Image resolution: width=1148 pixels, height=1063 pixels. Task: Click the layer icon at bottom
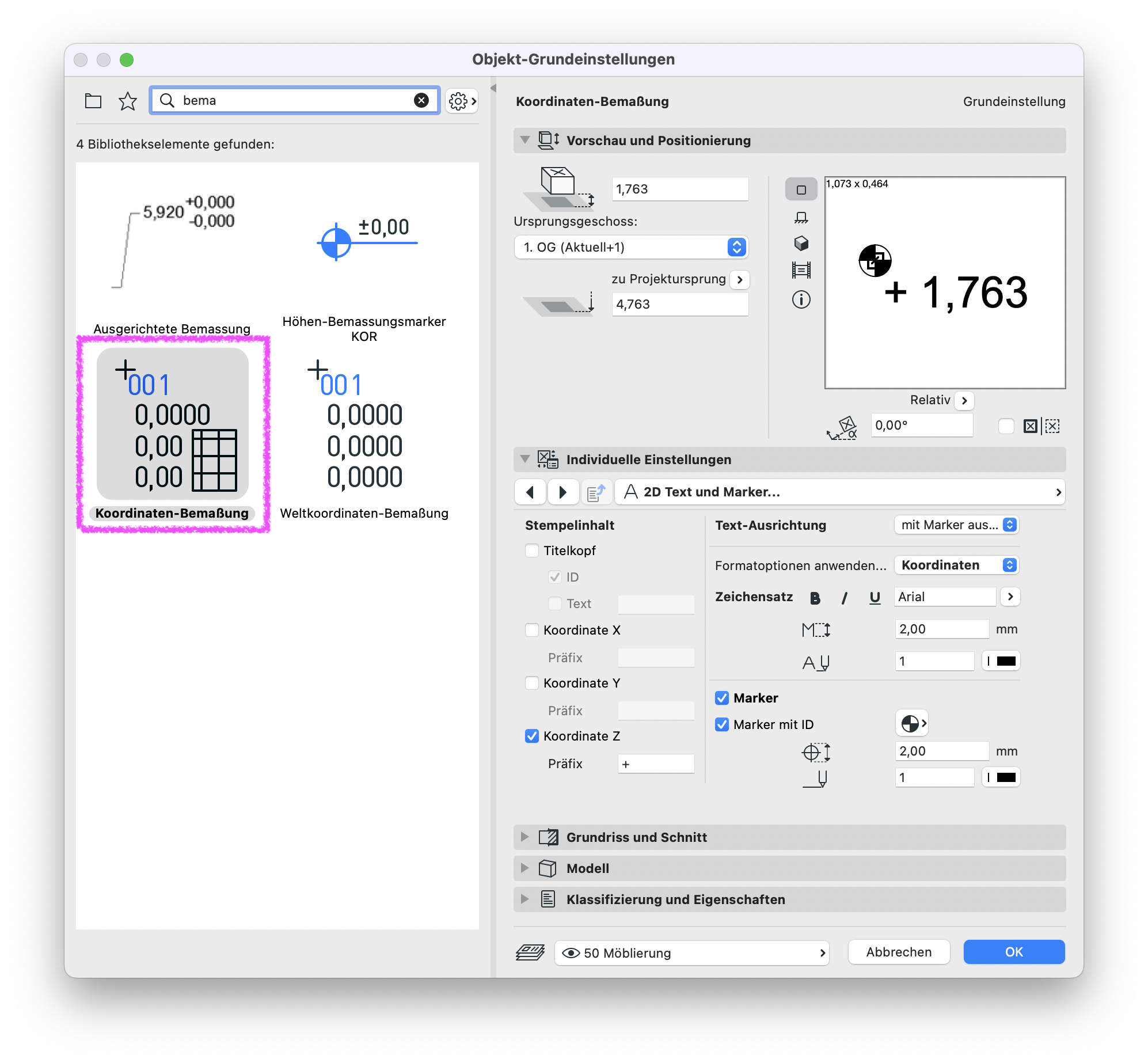pyautogui.click(x=530, y=952)
